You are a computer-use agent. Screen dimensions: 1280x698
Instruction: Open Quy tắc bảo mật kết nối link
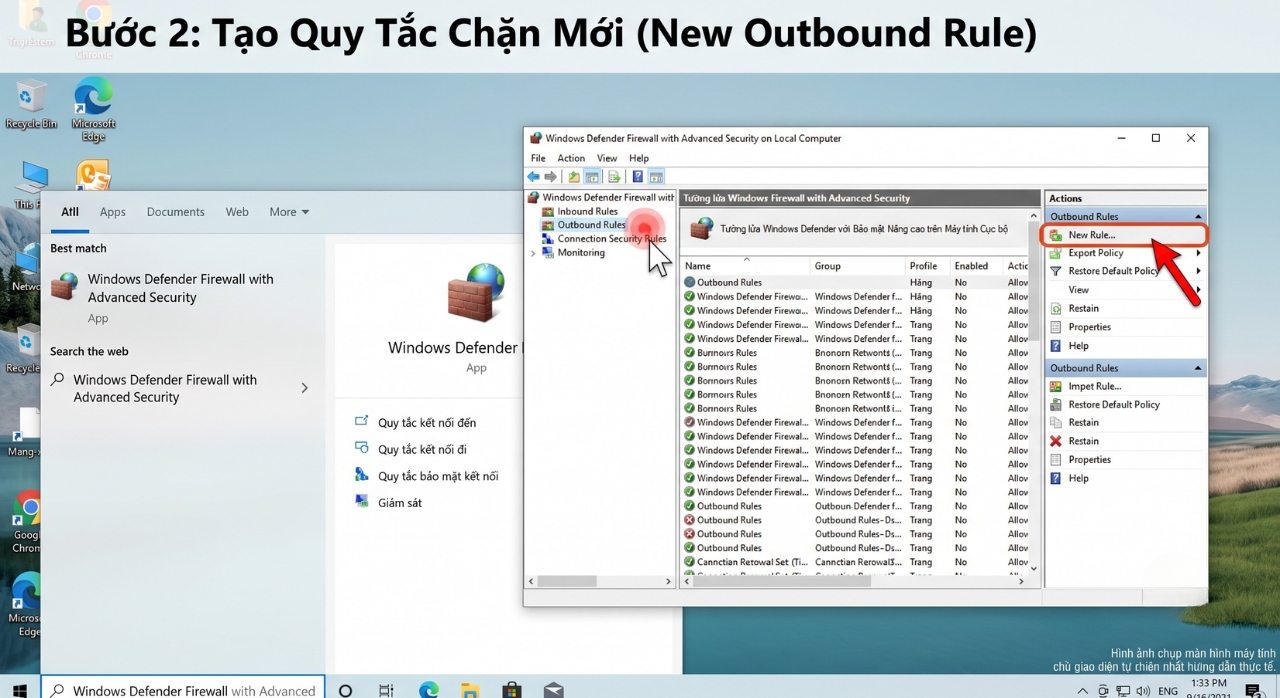[x=438, y=476]
